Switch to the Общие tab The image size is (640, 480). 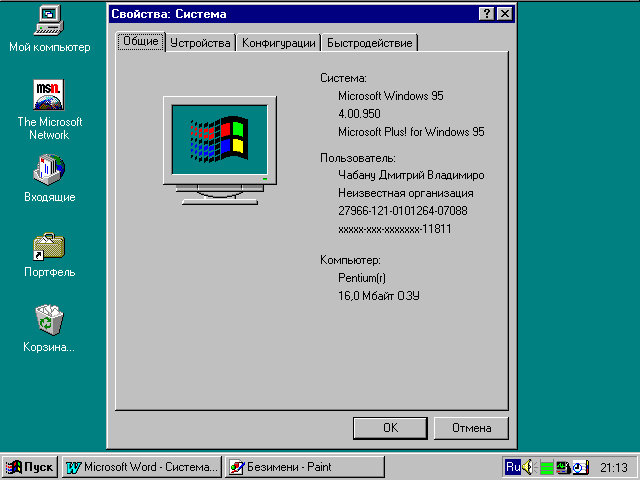pyautogui.click(x=141, y=41)
